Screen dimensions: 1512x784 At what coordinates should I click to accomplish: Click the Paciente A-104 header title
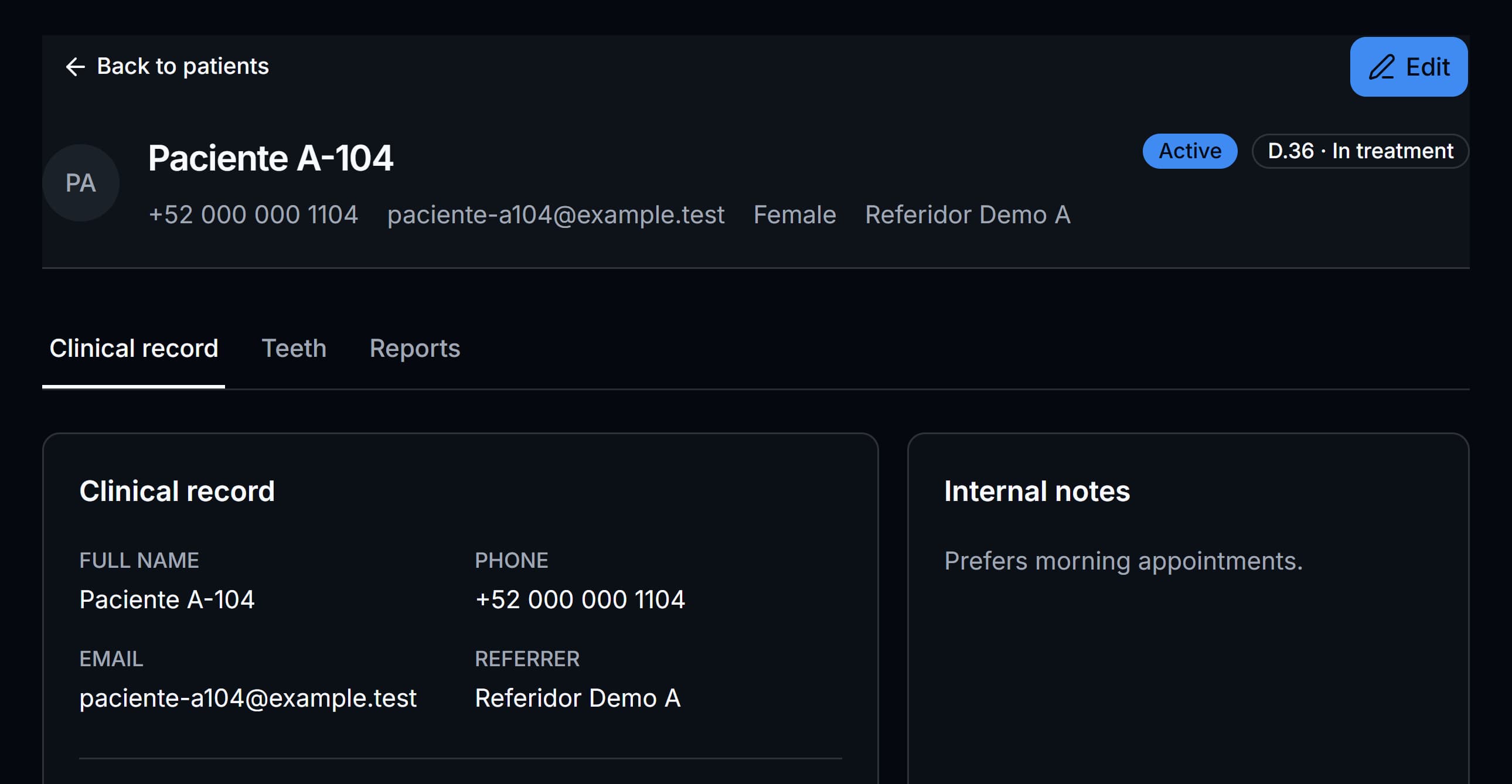pyautogui.click(x=271, y=158)
